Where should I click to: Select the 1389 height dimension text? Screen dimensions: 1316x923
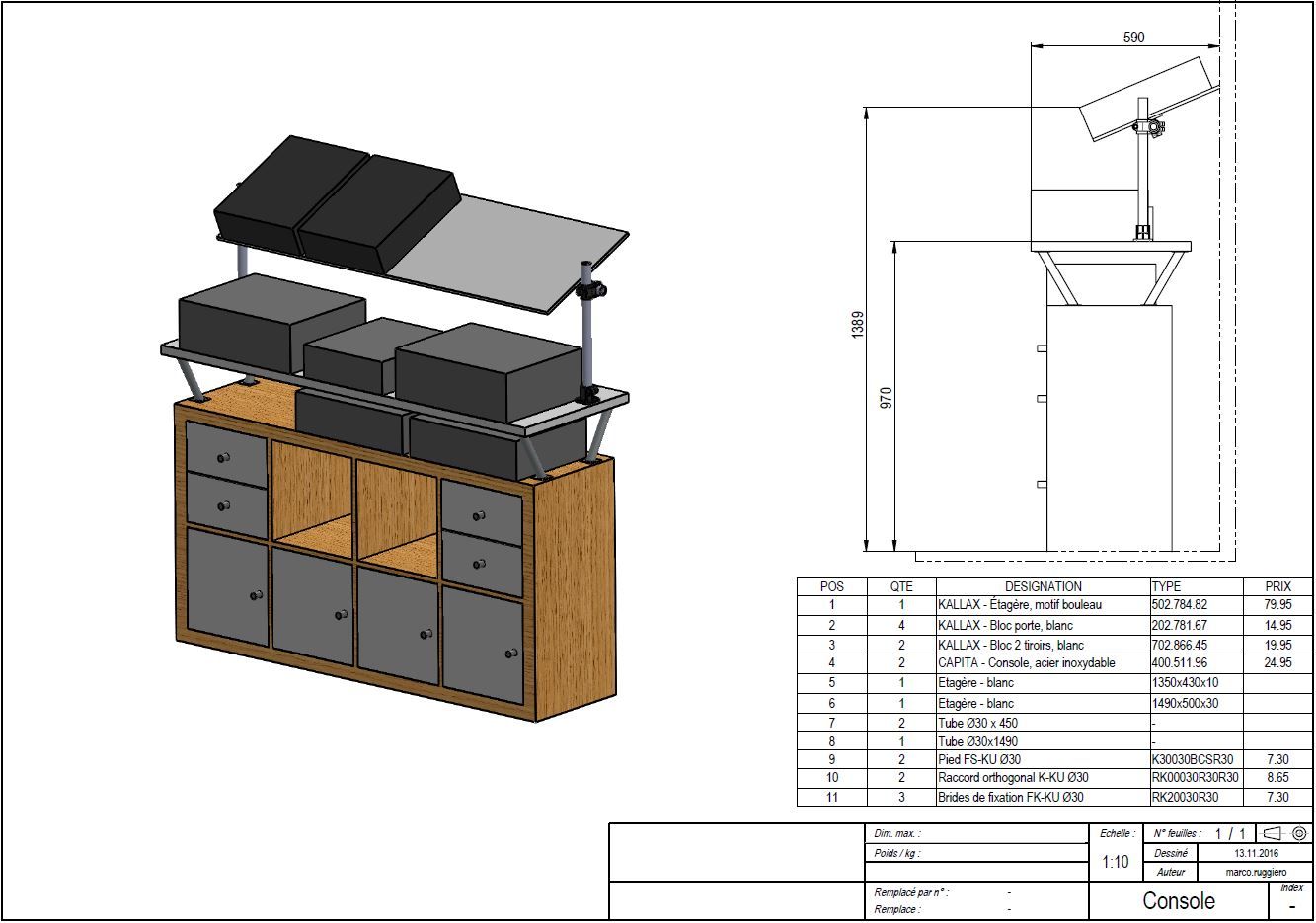[858, 325]
